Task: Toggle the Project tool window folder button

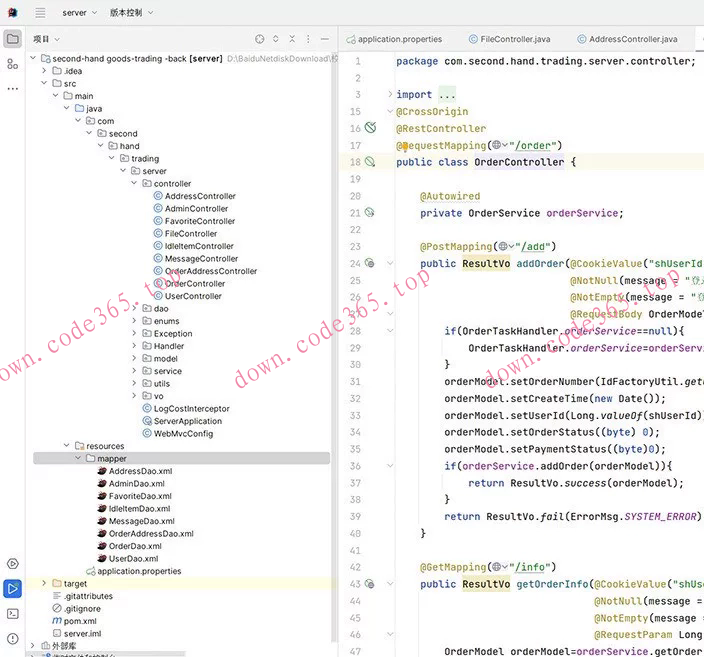Action: (12, 39)
